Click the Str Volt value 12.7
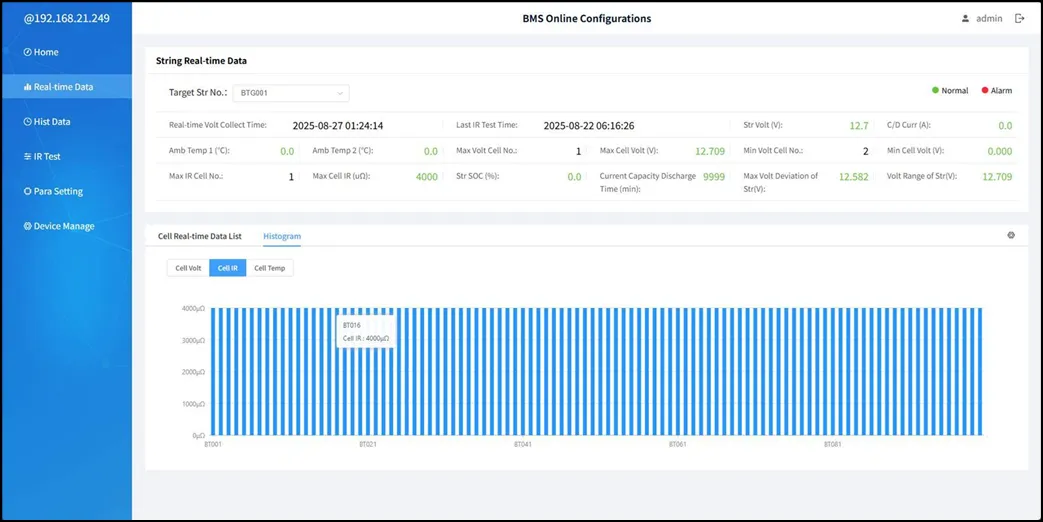This screenshot has height=522, width=1043. point(859,126)
